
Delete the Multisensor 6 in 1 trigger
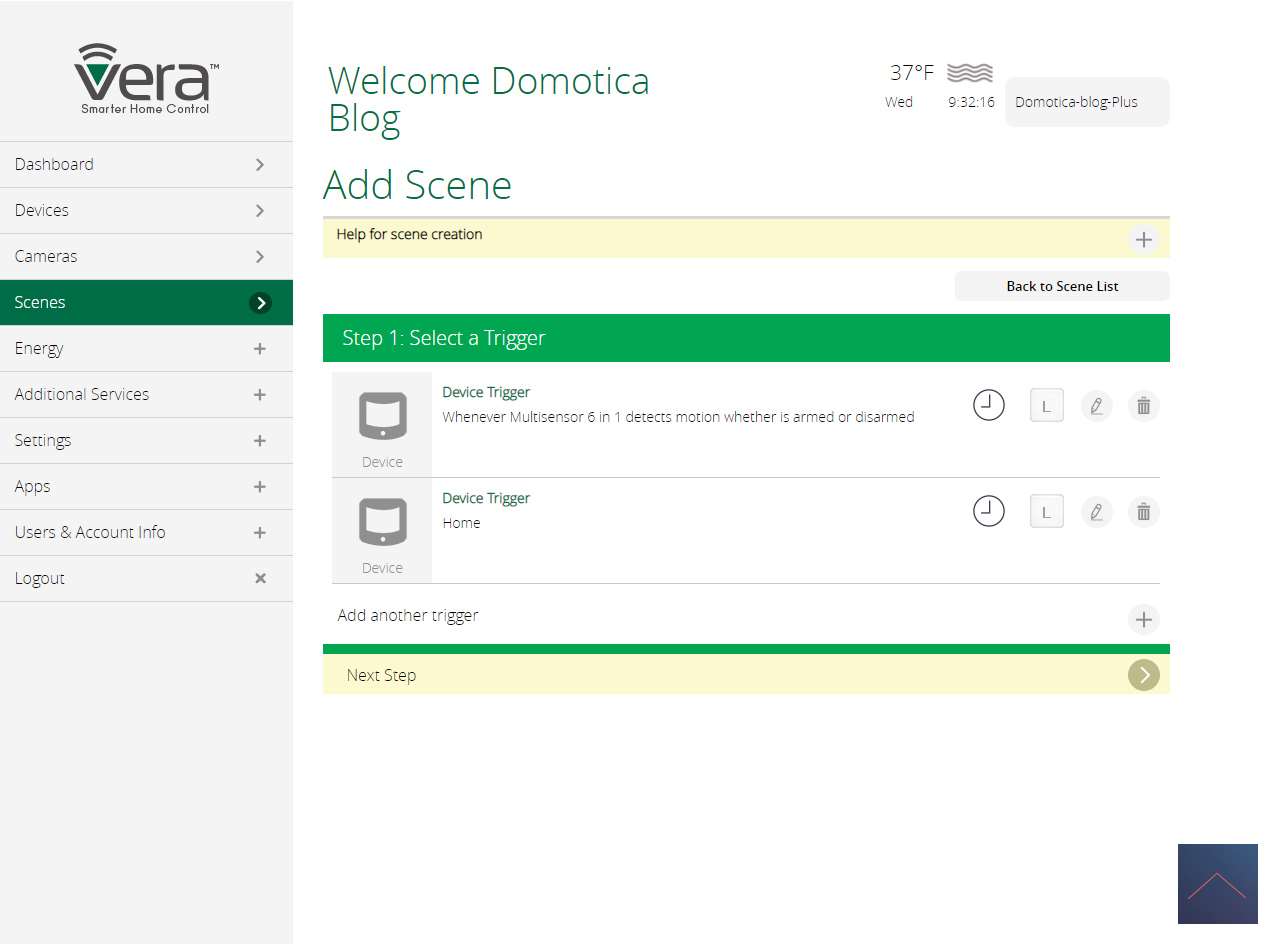point(1144,406)
